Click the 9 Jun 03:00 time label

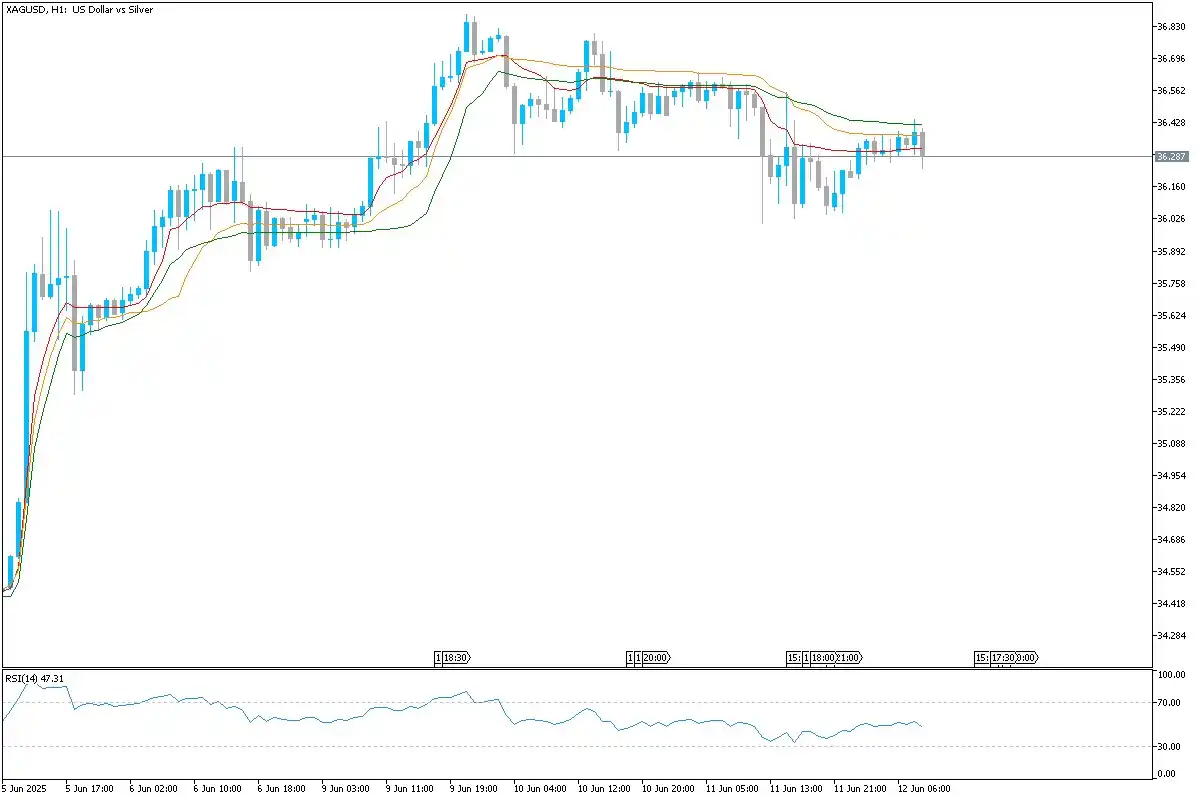pos(345,788)
